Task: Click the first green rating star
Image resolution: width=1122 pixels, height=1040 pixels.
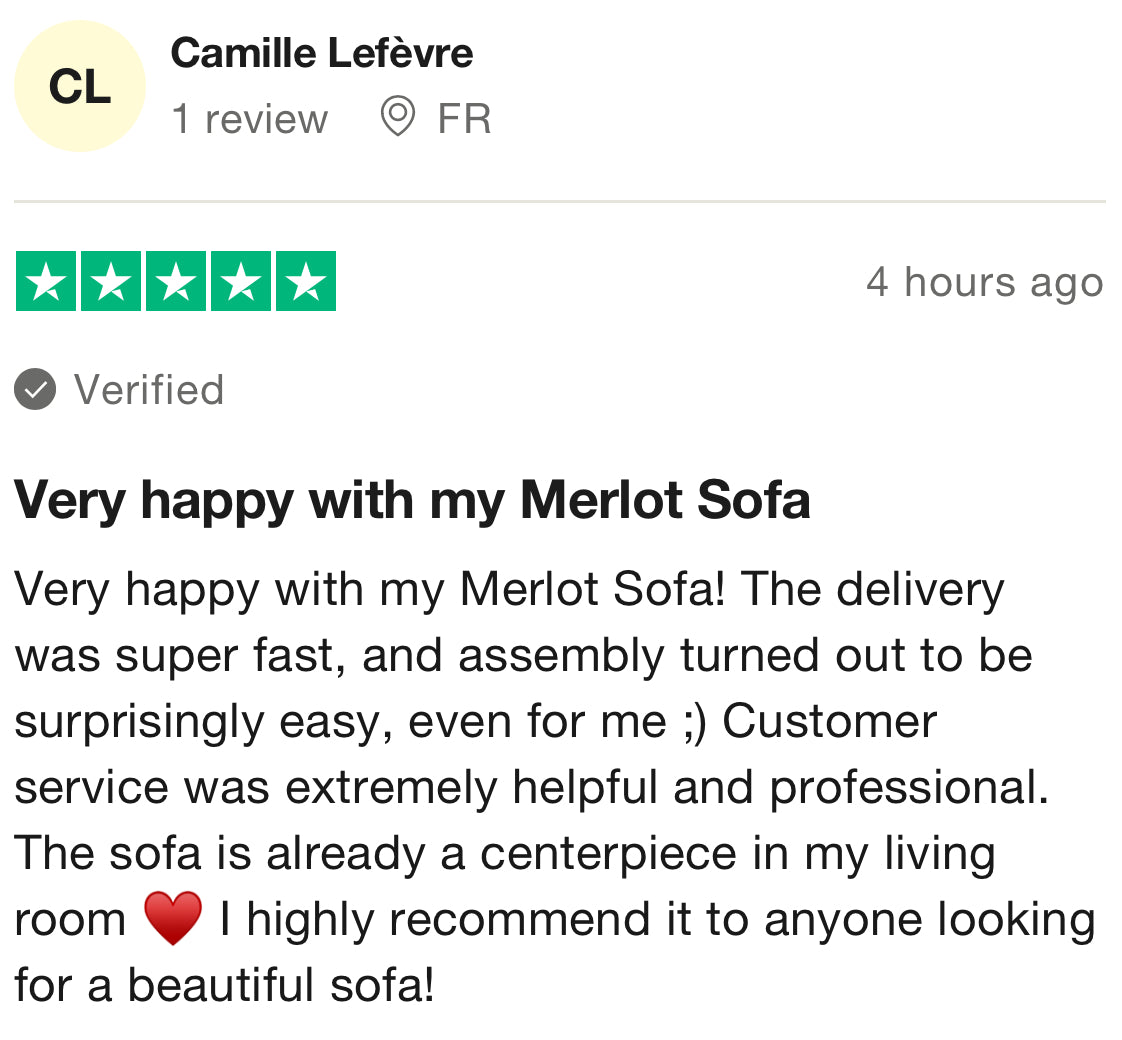Action: [46, 282]
